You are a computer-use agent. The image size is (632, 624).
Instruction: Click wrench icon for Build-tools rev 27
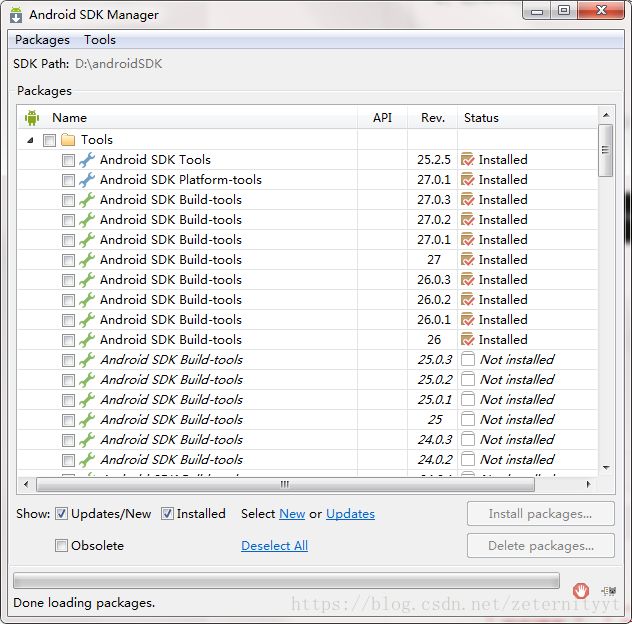pos(87,260)
